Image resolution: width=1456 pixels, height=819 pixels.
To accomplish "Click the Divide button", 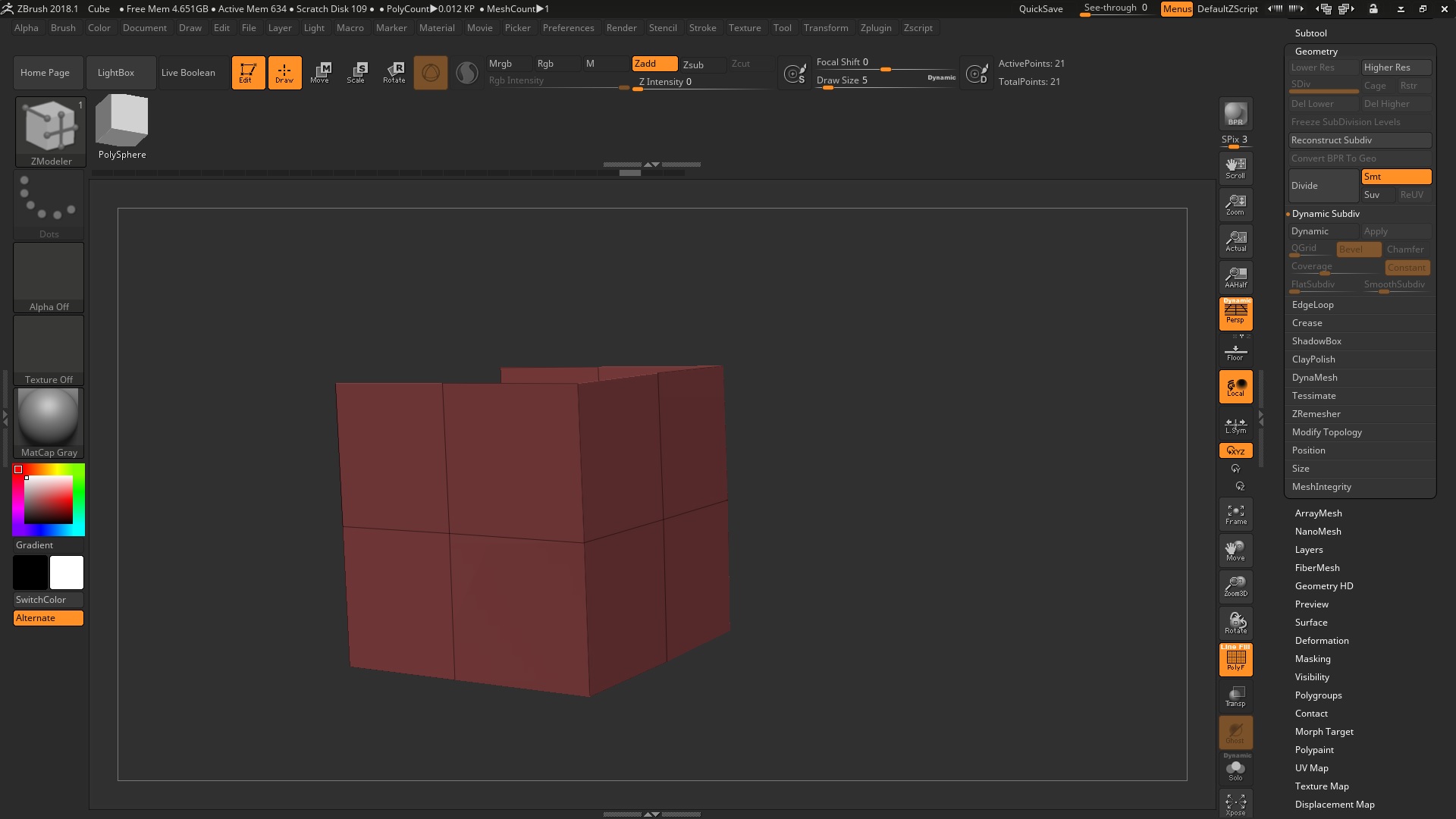I will tap(1323, 186).
